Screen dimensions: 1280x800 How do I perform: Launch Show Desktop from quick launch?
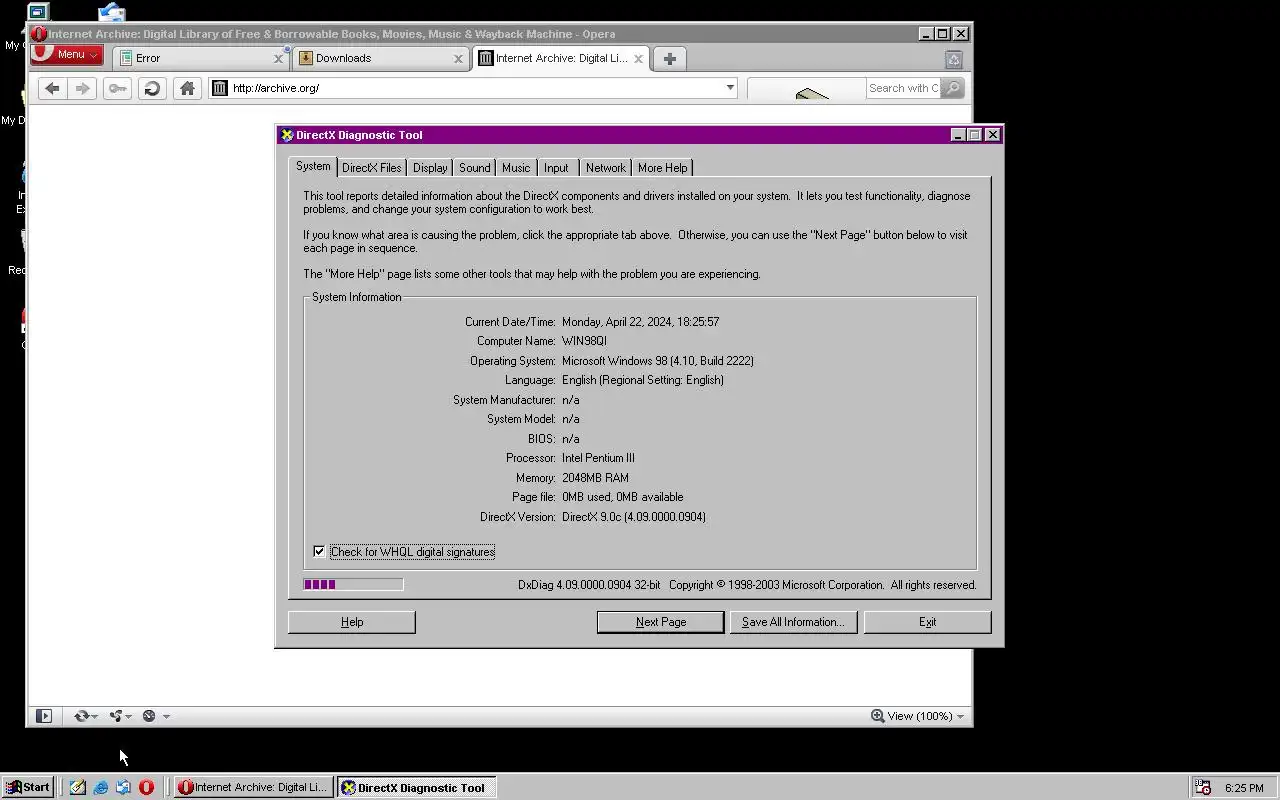point(77,787)
